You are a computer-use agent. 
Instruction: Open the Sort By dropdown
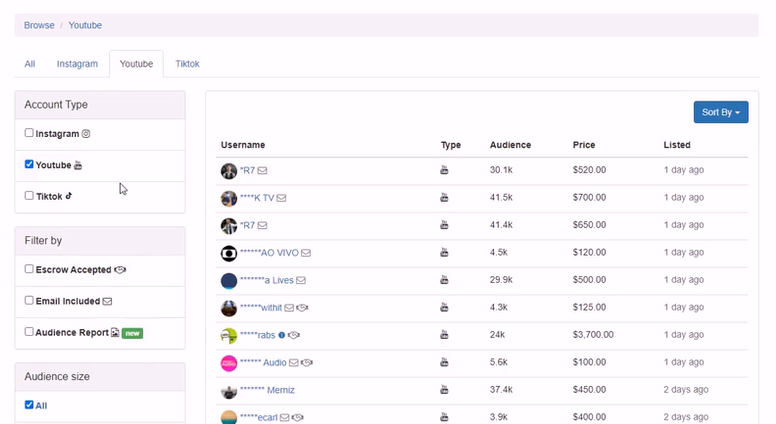coord(720,112)
